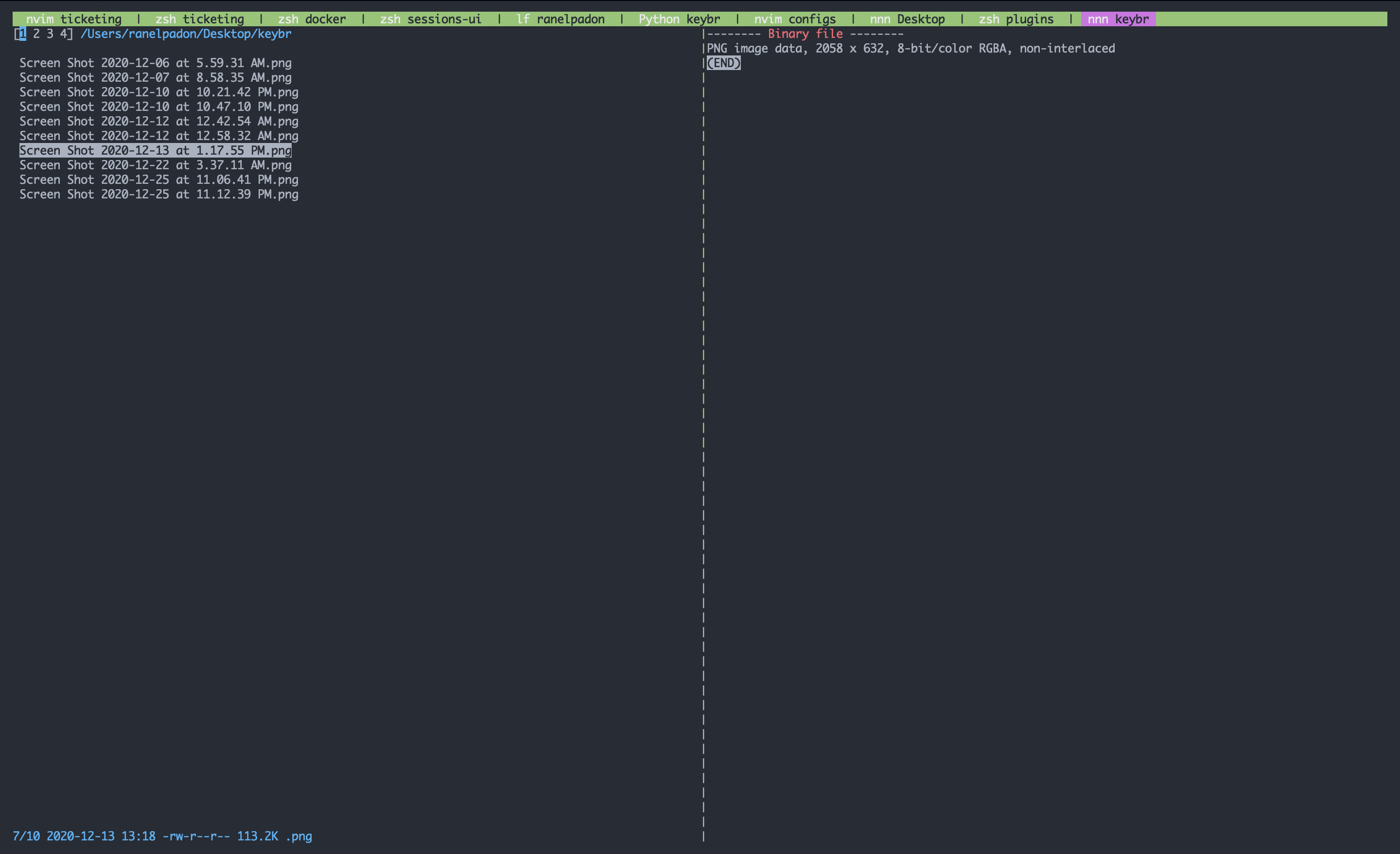Switch to the "Python keybr" window
The image size is (1400, 854).
[679, 19]
